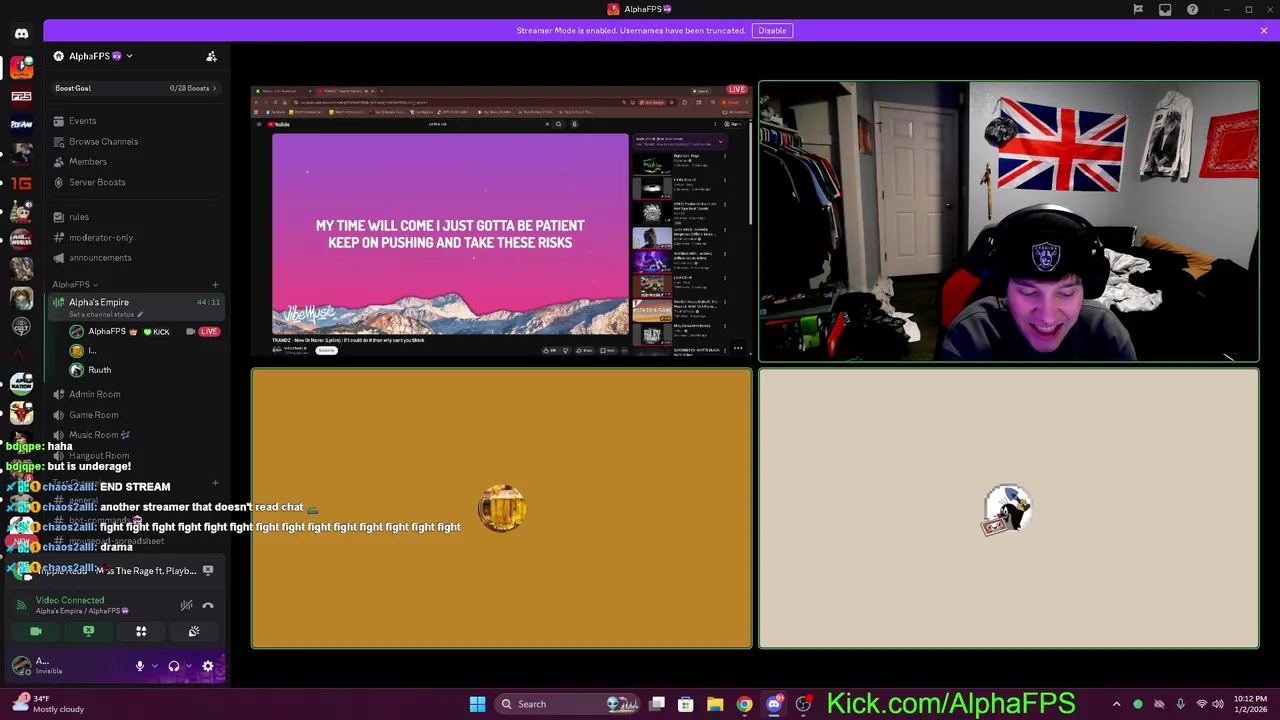Select the 1G server icon in server list

coord(21,183)
